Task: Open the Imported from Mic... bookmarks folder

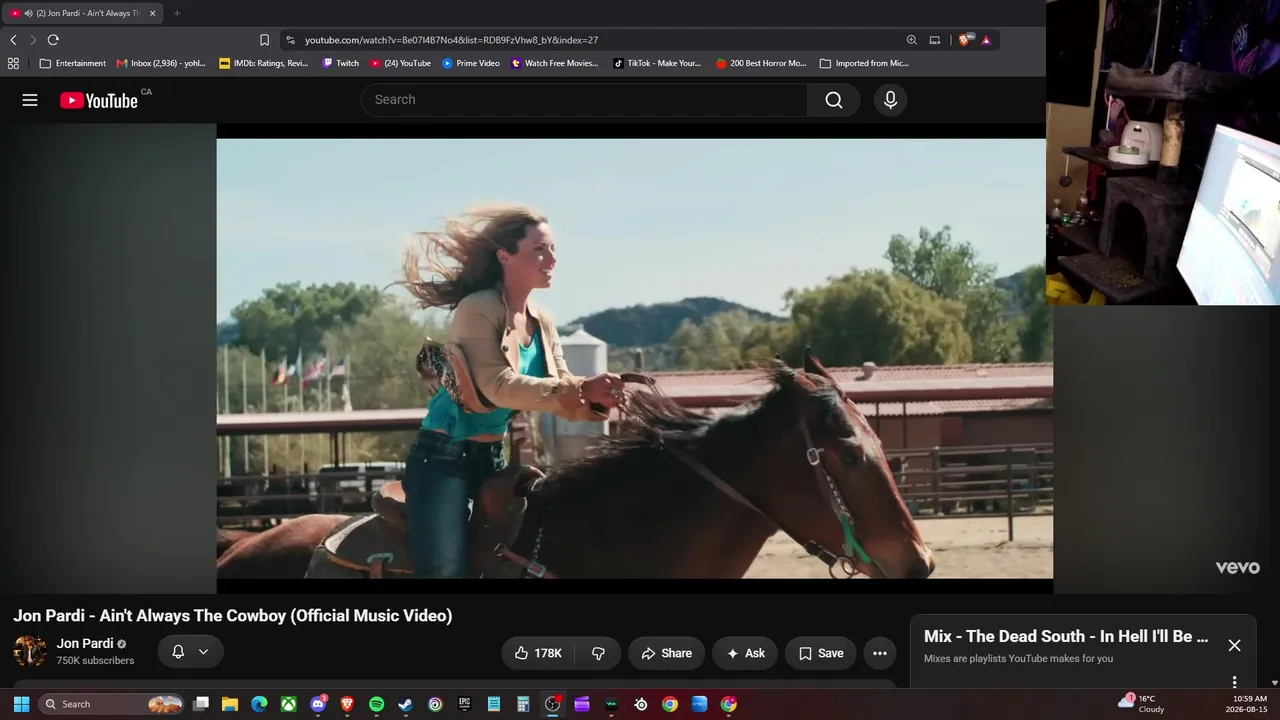Action: [x=864, y=63]
